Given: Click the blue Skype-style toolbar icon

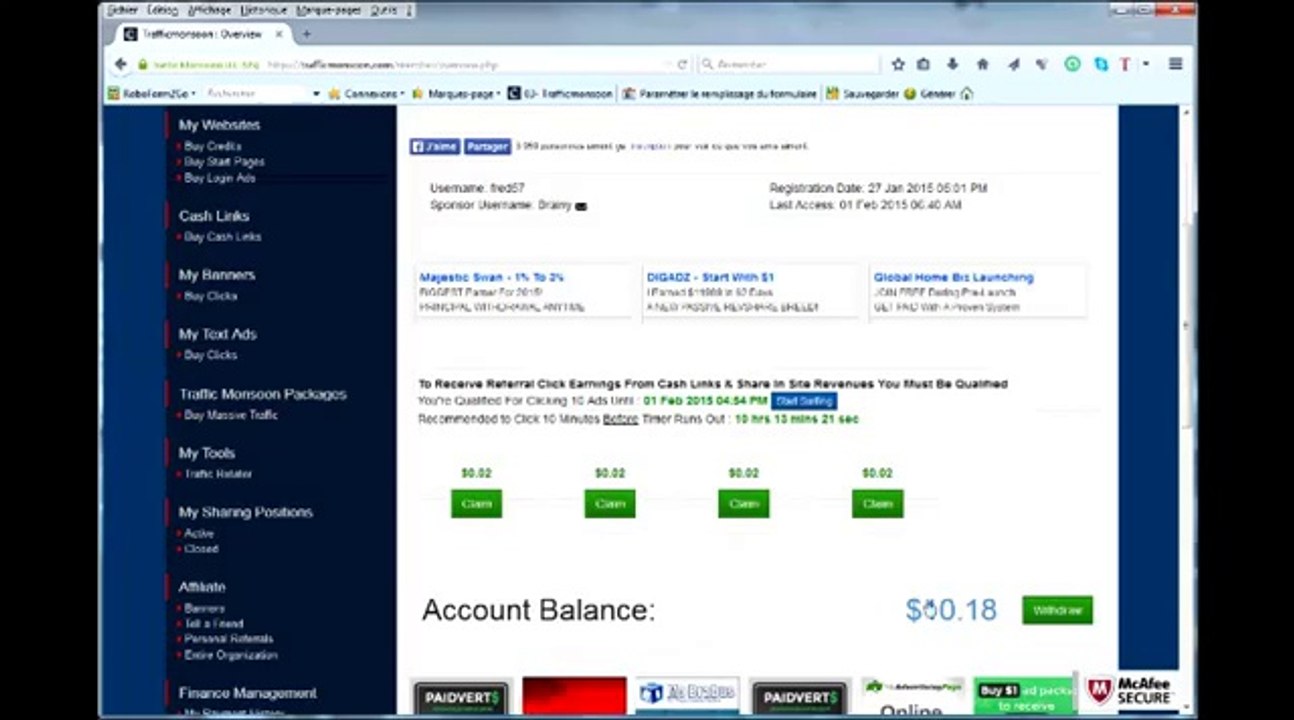Looking at the screenshot, I should (x=1101, y=64).
